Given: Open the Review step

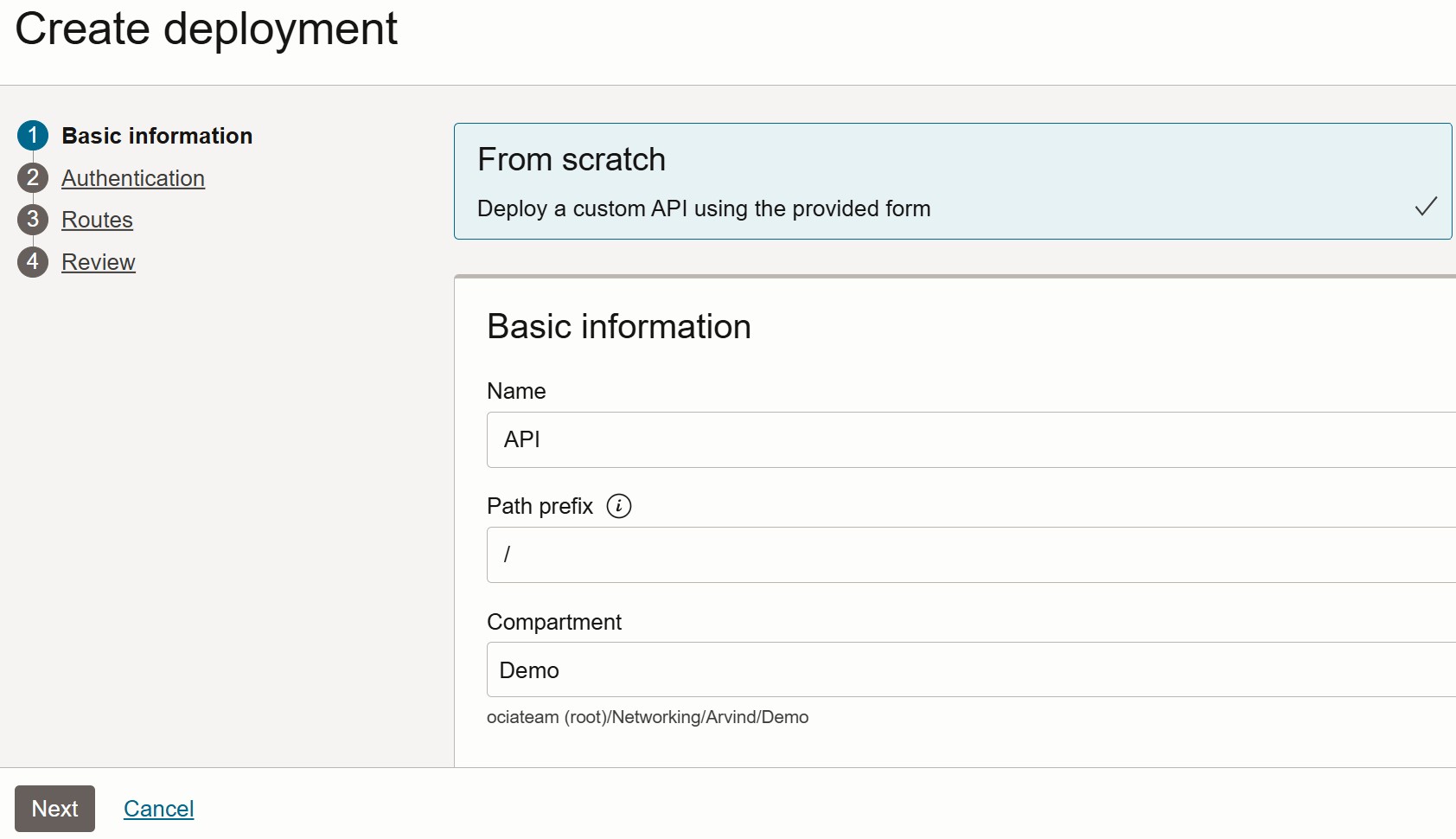Looking at the screenshot, I should tap(99, 262).
